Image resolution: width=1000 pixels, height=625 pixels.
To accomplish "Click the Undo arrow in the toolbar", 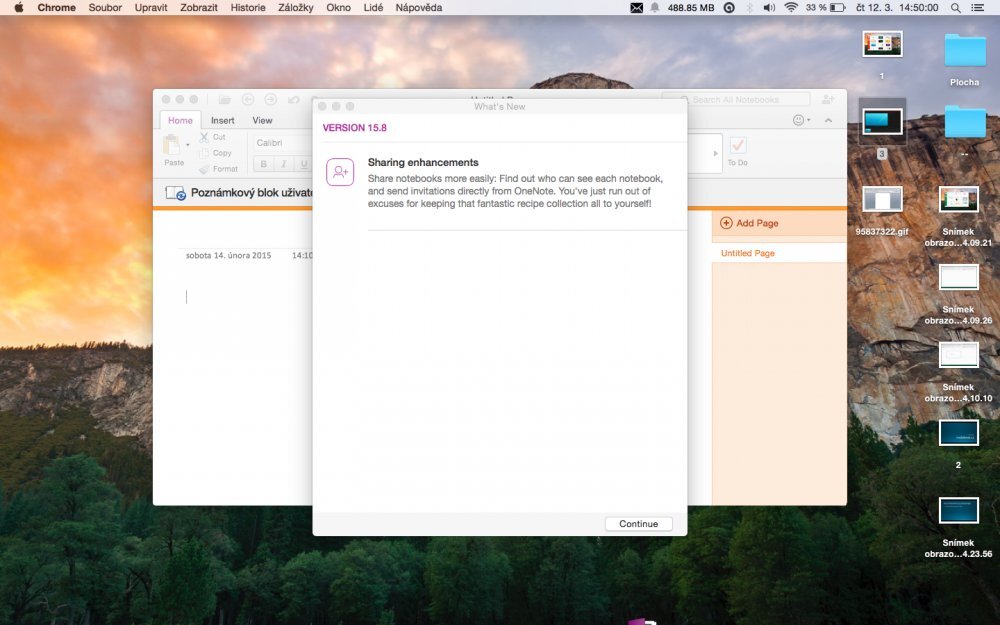I will pos(294,99).
